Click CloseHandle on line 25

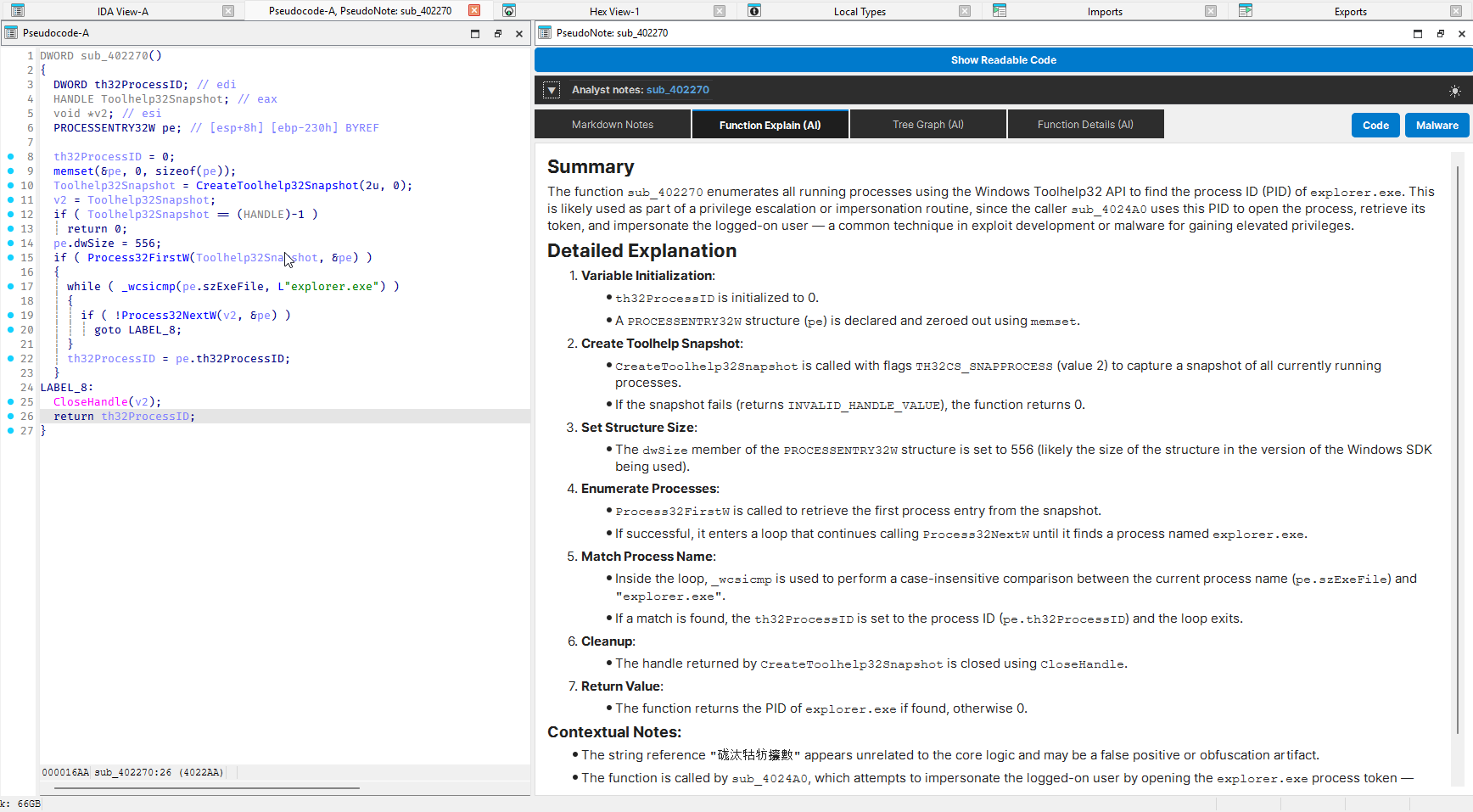(x=91, y=402)
